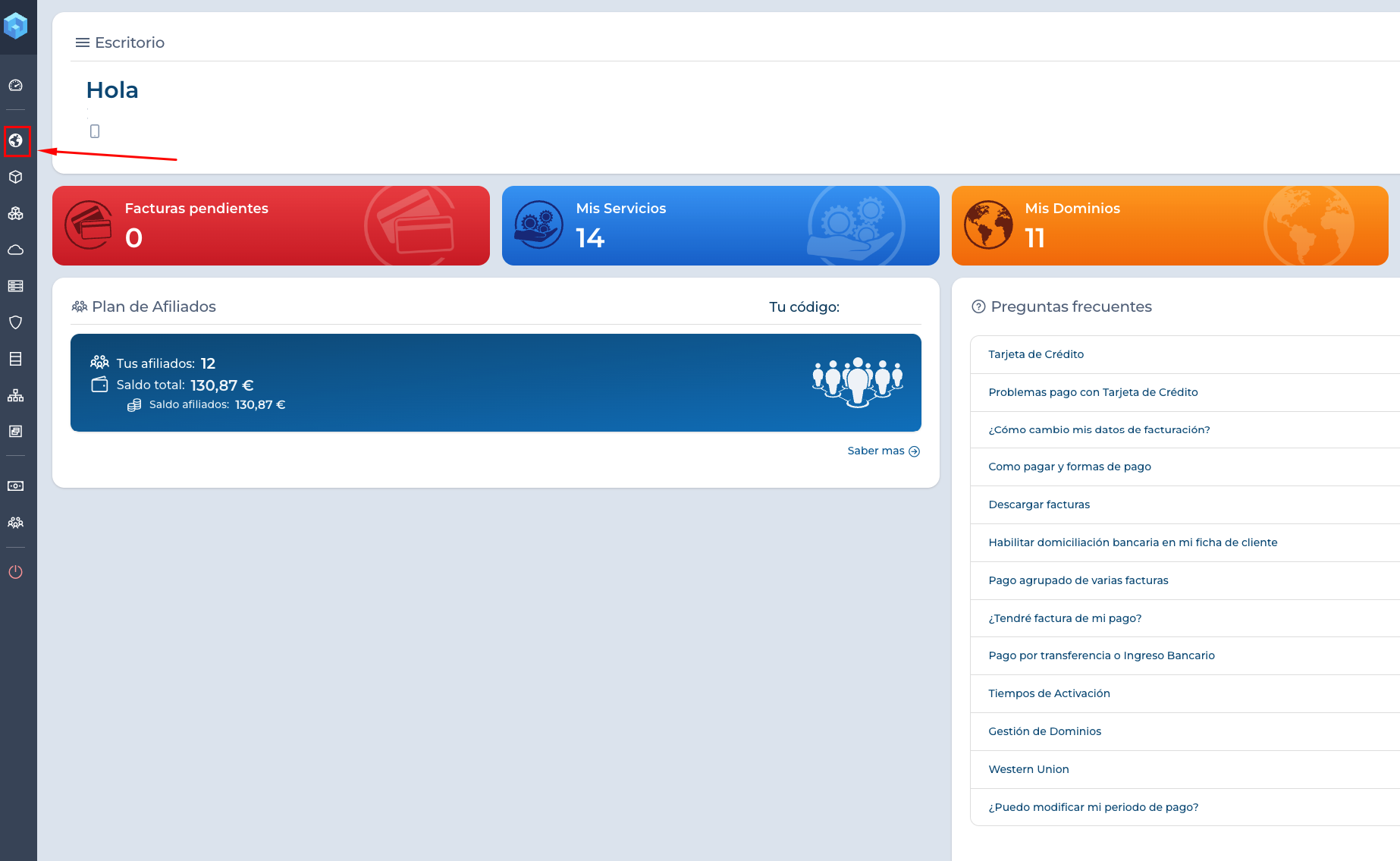Toggle the hamburger menu beside Escritorio
The image size is (1400, 861).
click(x=82, y=42)
